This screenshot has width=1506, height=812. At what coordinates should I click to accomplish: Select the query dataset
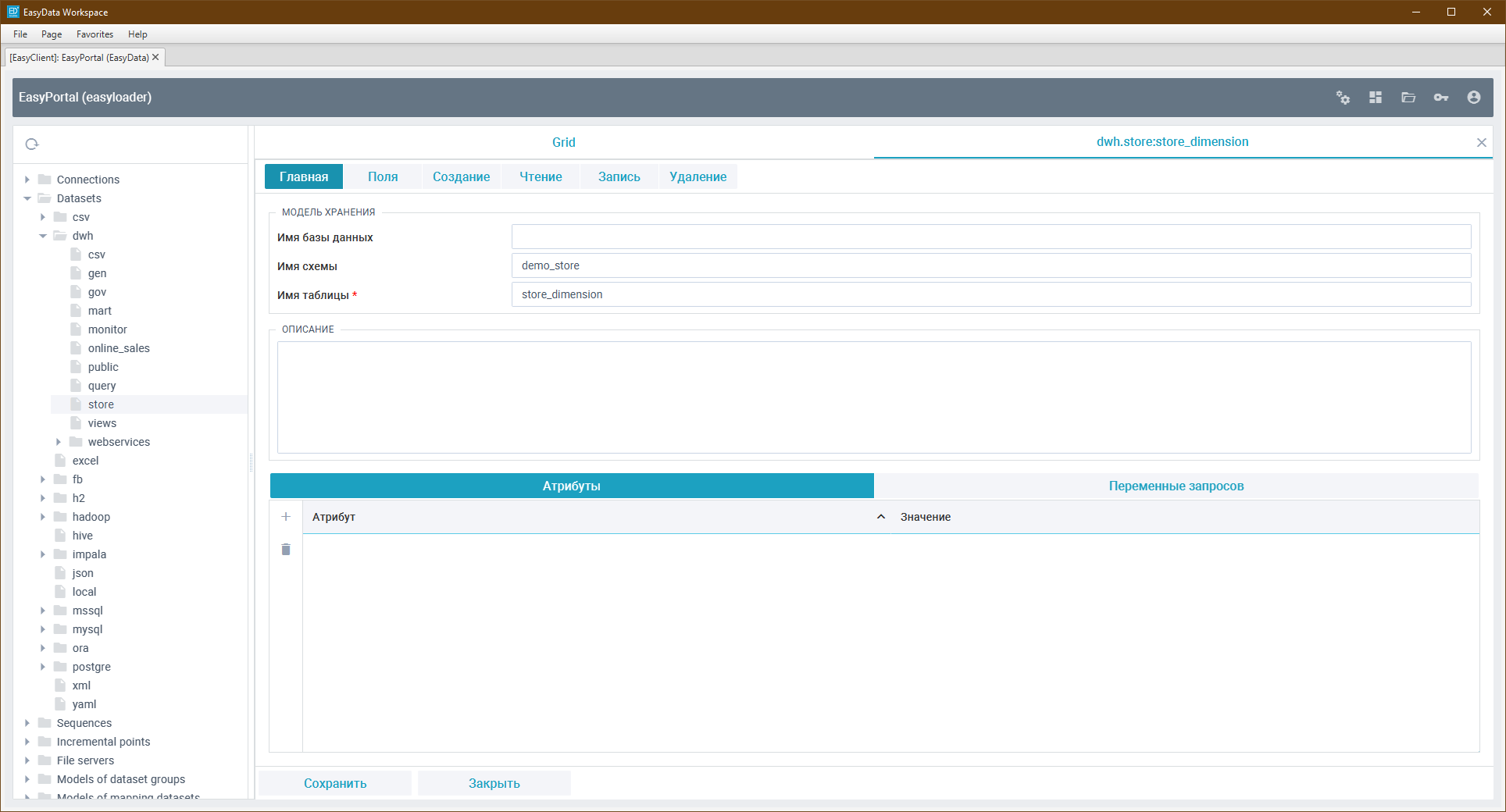click(x=102, y=386)
